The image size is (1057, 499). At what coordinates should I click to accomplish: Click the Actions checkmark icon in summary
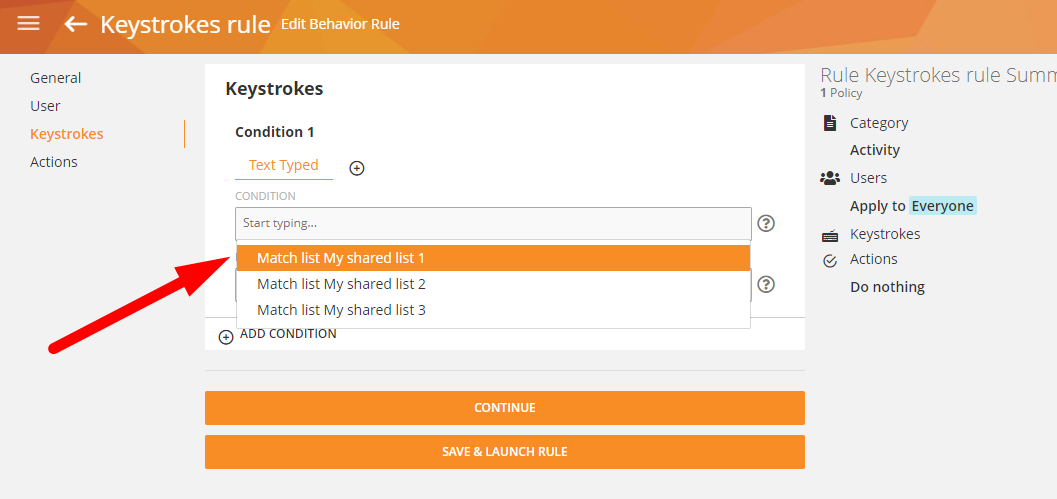(829, 260)
